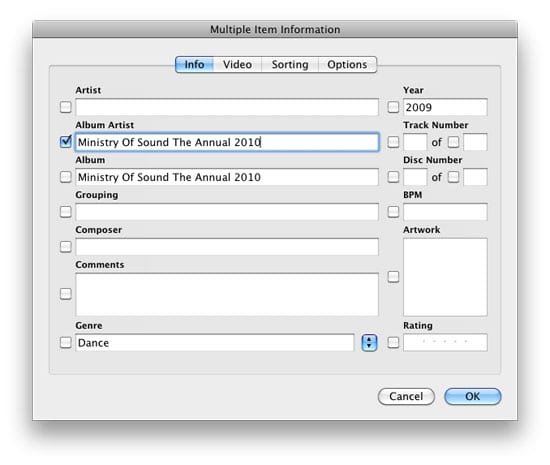Check the Rating checkbox

click(393, 342)
